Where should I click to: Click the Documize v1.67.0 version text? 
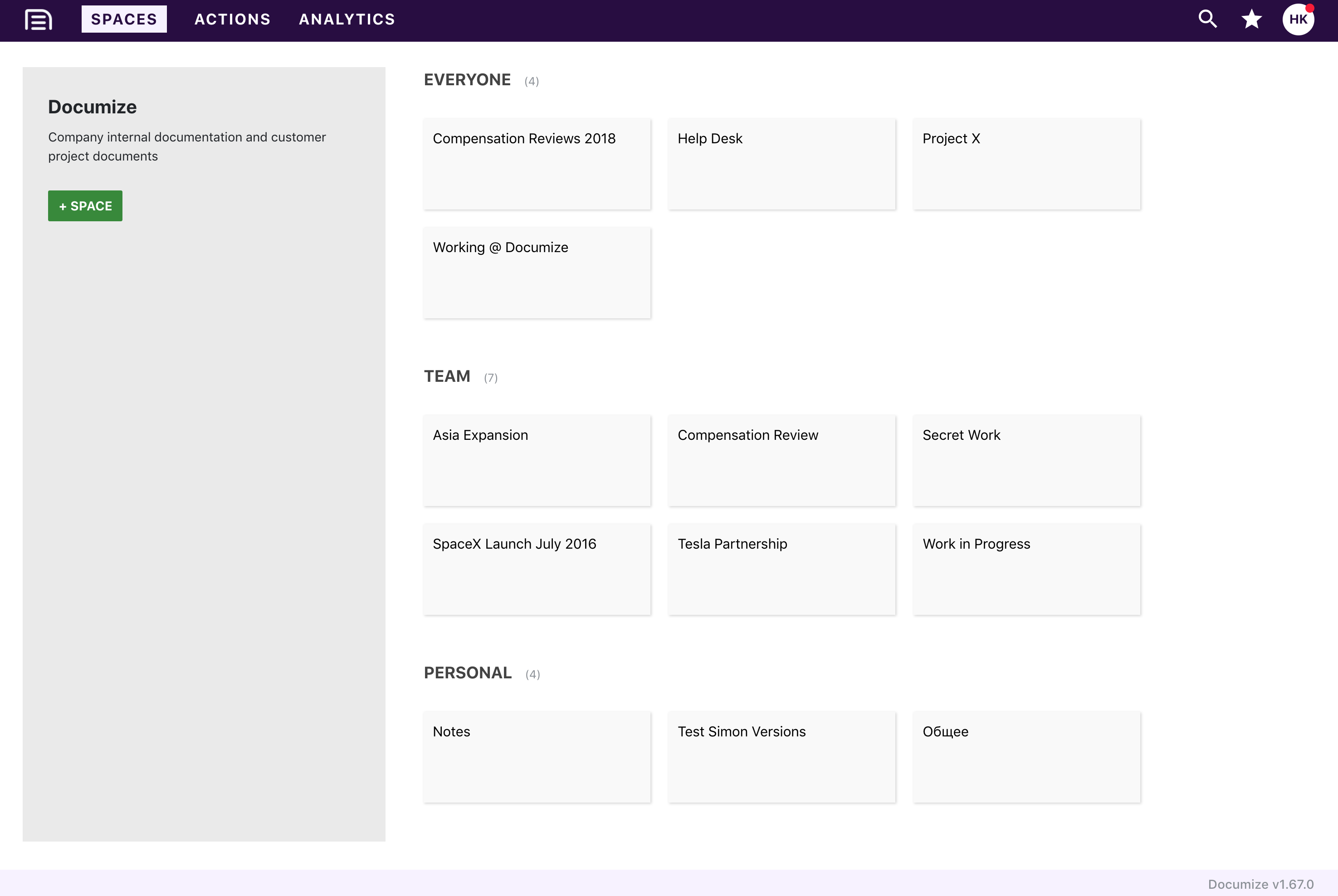[1260, 884]
